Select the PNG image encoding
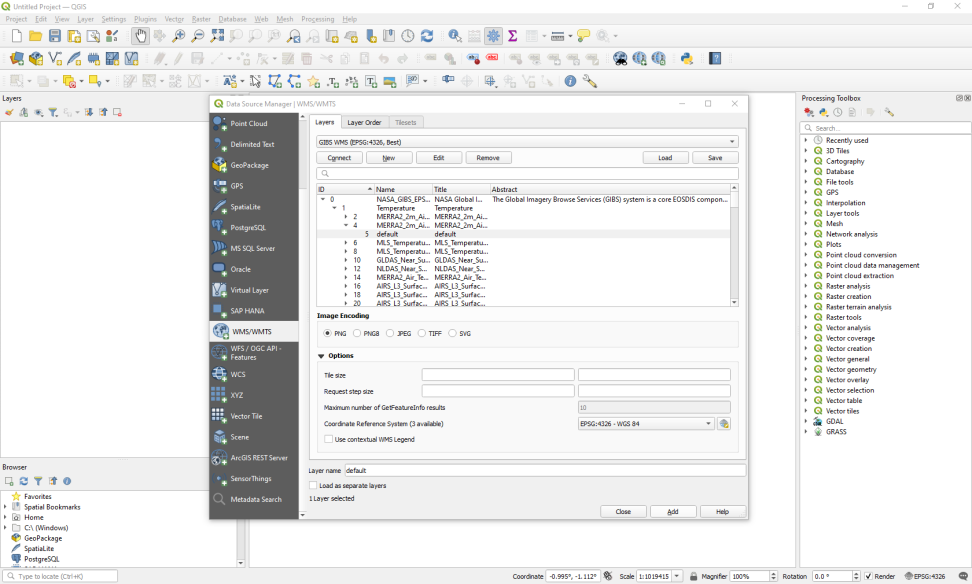Viewport: 972px width, 584px height. [x=327, y=334]
